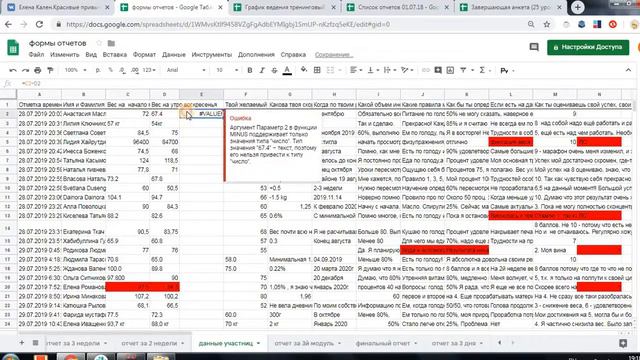Screen dimensions: 640x360
Task: Open the text color picker
Action: coord(287,70)
